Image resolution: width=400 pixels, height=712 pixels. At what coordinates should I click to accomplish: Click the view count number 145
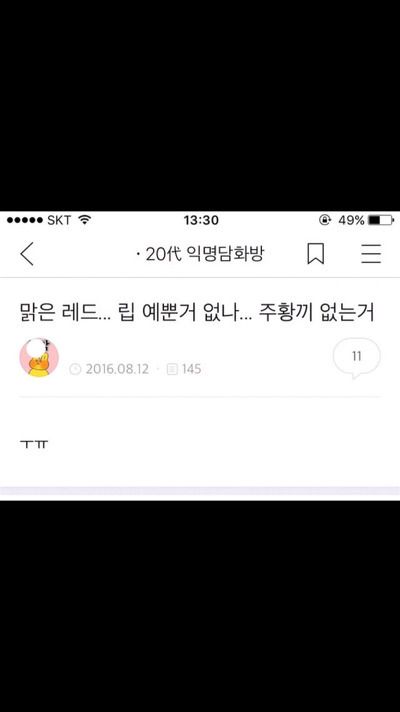point(192,369)
